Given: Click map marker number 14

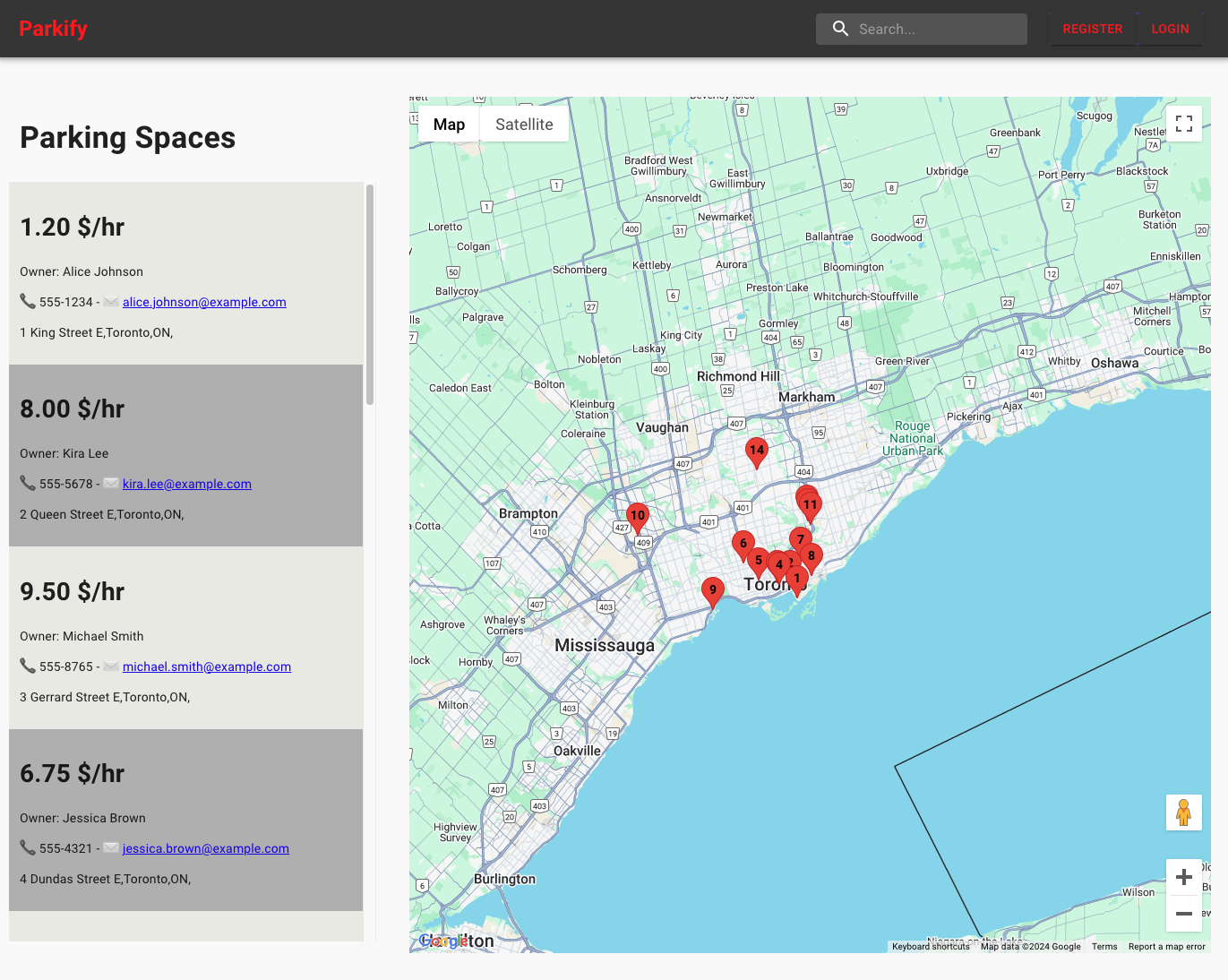Looking at the screenshot, I should 757,451.
